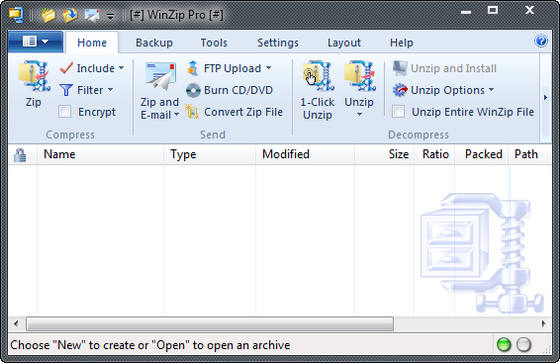Viewport: 560px width, 363px height.
Task: Sort by the Modified column header
Action: click(305, 154)
